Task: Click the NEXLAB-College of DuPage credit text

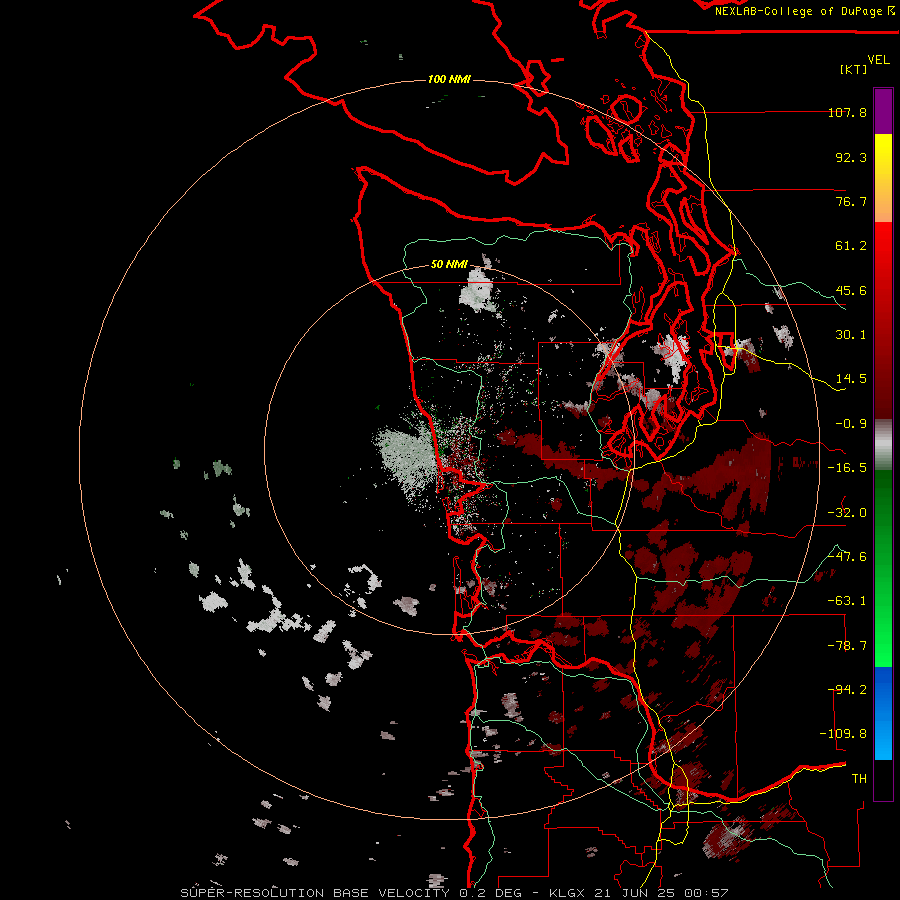Action: coord(798,11)
